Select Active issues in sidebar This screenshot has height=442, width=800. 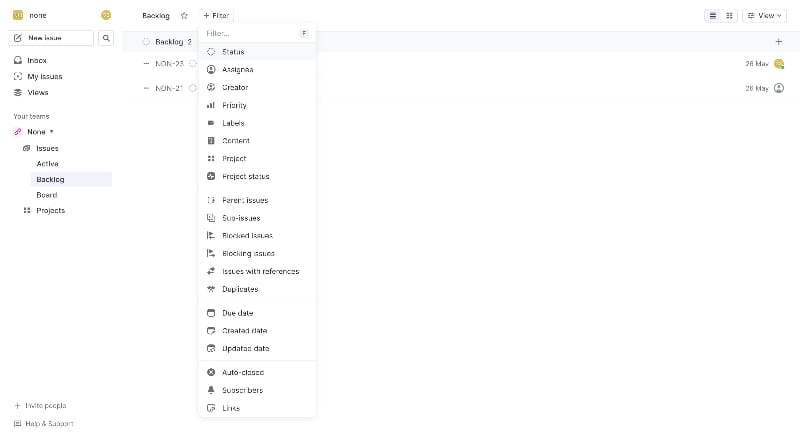pos(47,164)
